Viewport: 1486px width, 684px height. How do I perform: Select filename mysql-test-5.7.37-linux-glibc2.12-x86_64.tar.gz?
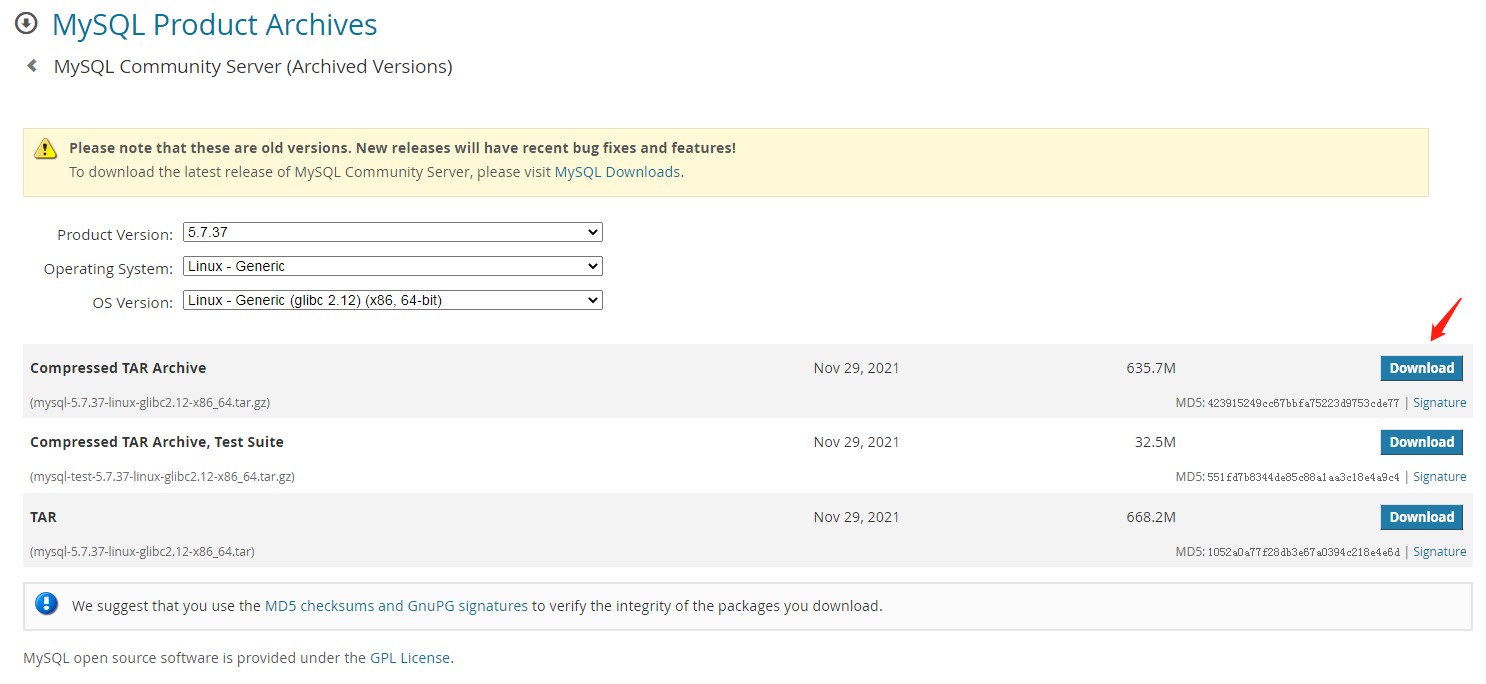(162, 477)
